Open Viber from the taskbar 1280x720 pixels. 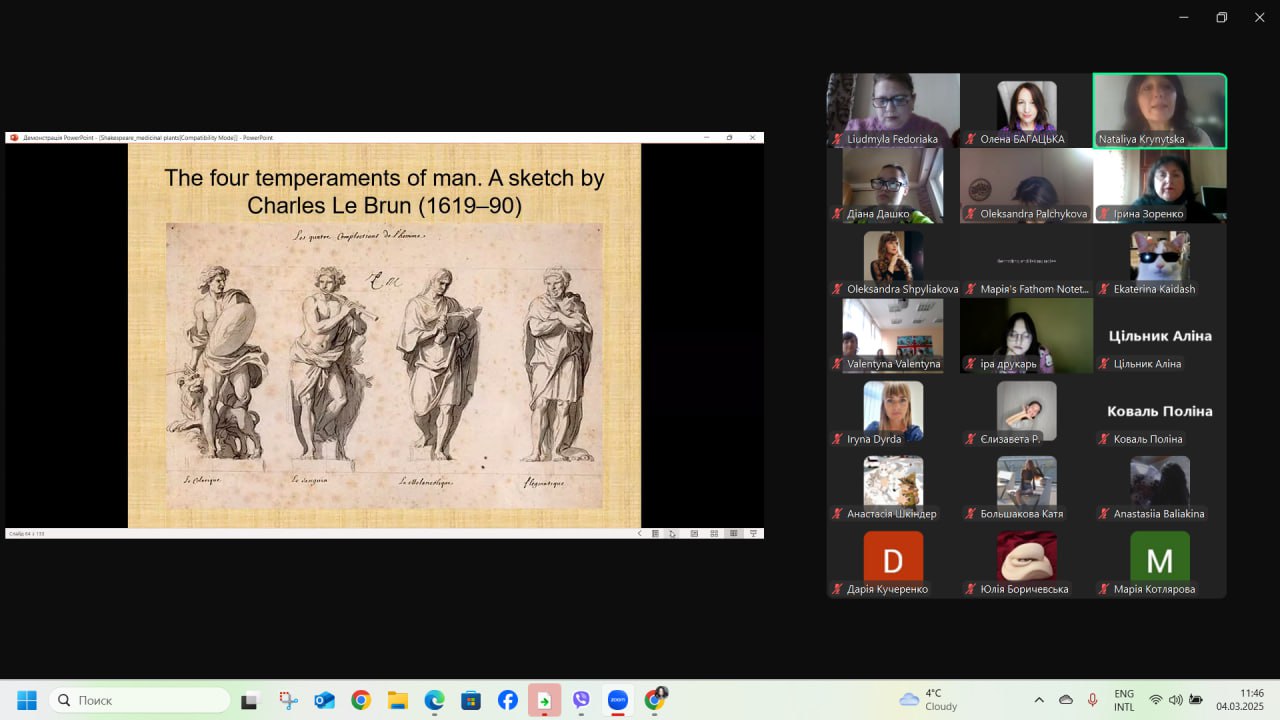pos(581,700)
